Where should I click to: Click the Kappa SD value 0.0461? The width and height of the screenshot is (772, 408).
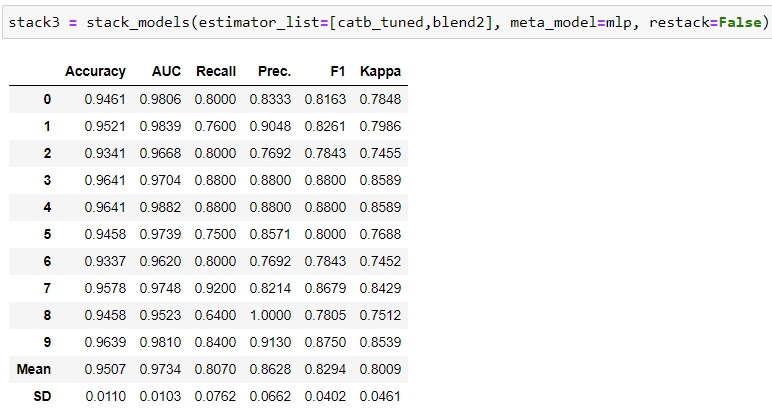tap(380, 396)
